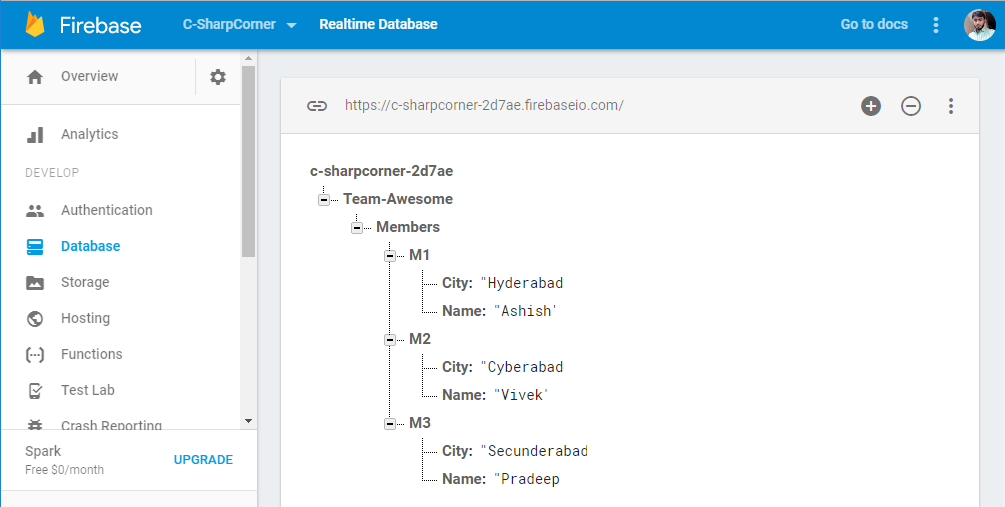This screenshot has height=507, width=1005.
Task: Click the Functions brackets icon
Action: click(35, 354)
